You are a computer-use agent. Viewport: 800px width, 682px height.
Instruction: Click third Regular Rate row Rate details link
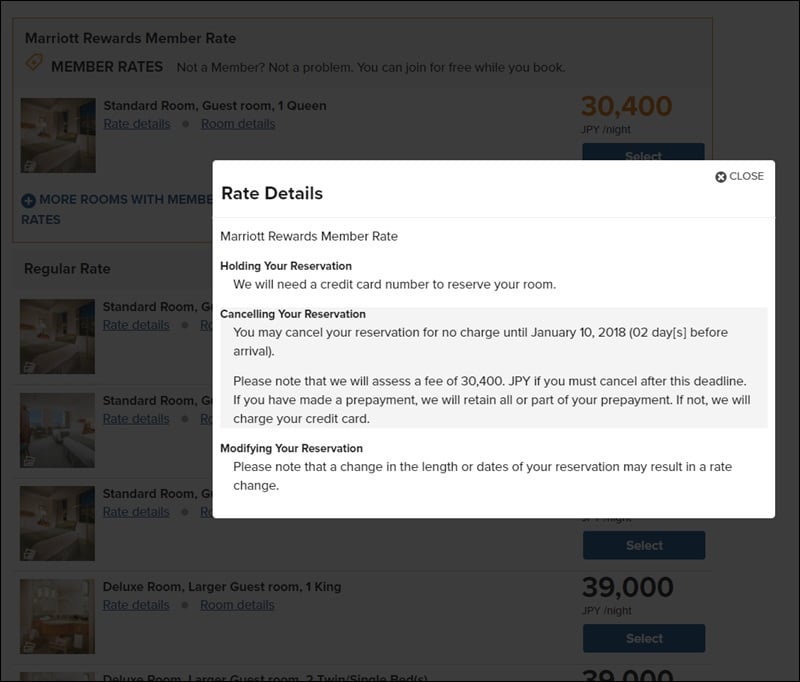pos(136,512)
